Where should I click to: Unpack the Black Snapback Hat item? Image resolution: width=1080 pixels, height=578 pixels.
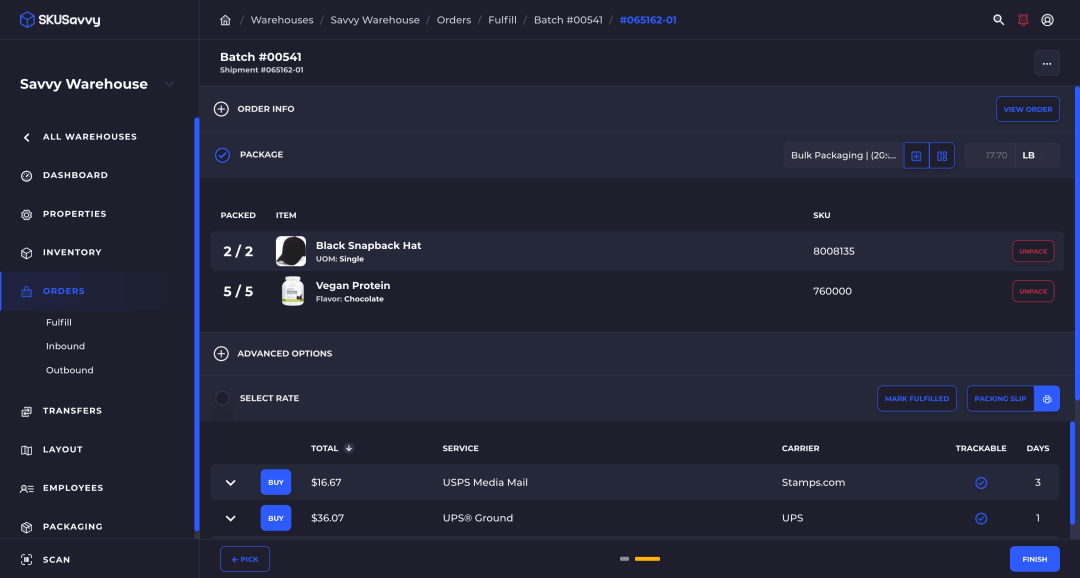1033,251
